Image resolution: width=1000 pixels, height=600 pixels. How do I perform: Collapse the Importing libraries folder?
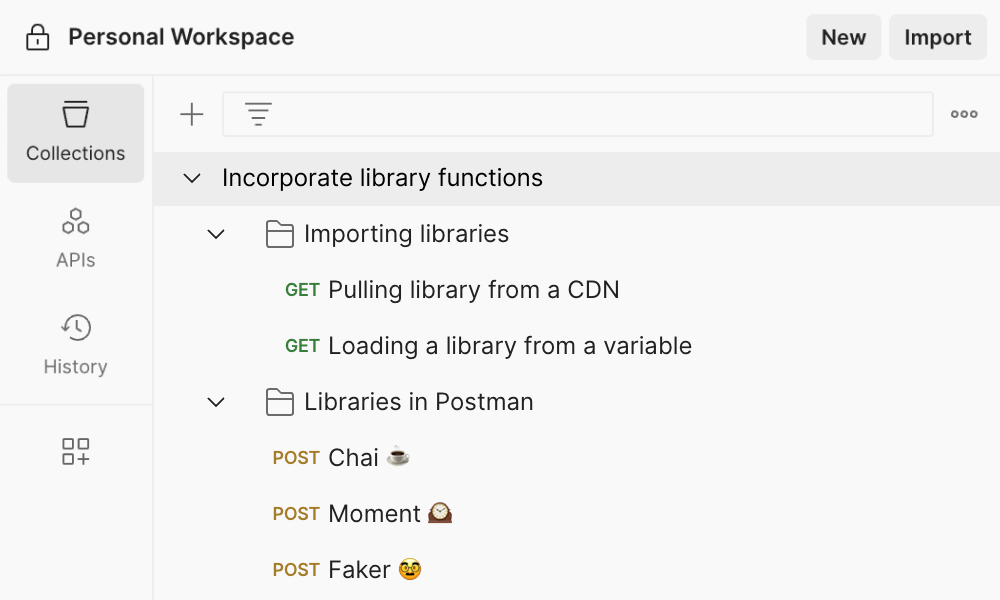coord(215,233)
